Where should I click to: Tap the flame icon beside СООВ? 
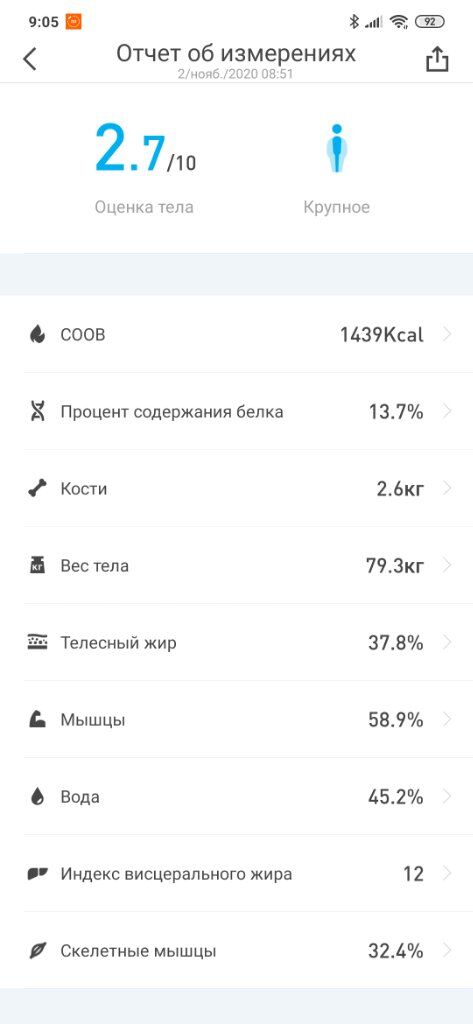tap(37, 335)
